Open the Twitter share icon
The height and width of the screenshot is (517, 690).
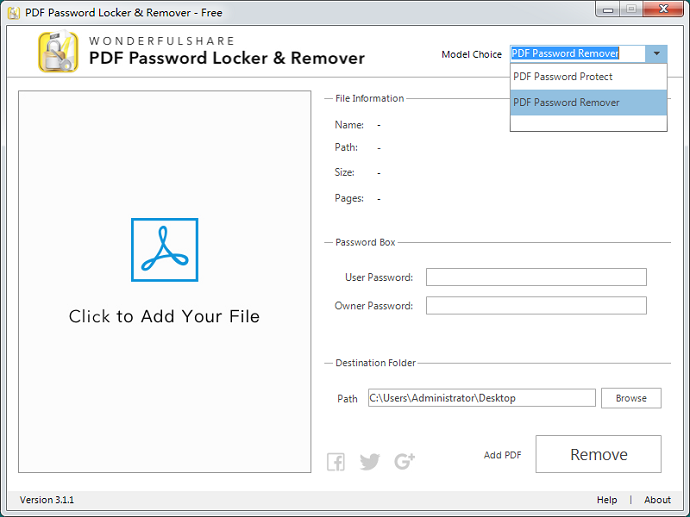click(x=370, y=462)
